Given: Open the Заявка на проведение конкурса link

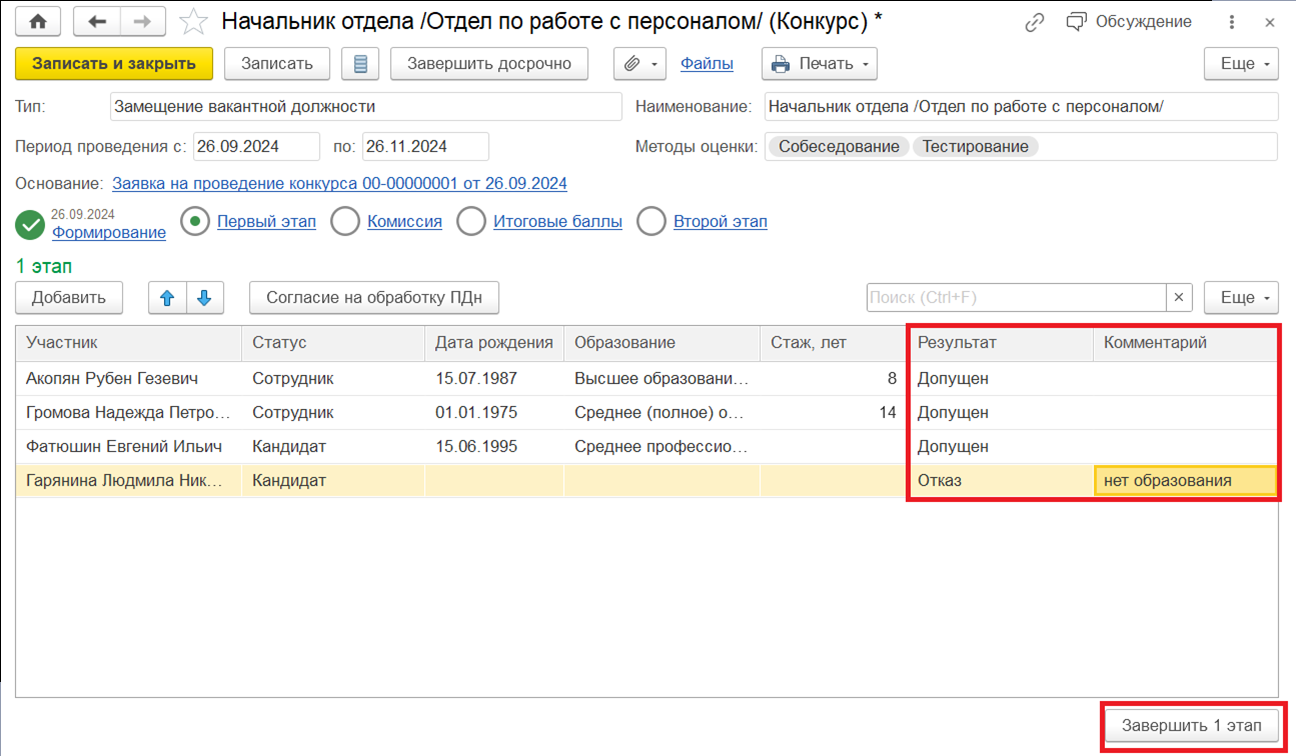Looking at the screenshot, I should click(x=339, y=184).
